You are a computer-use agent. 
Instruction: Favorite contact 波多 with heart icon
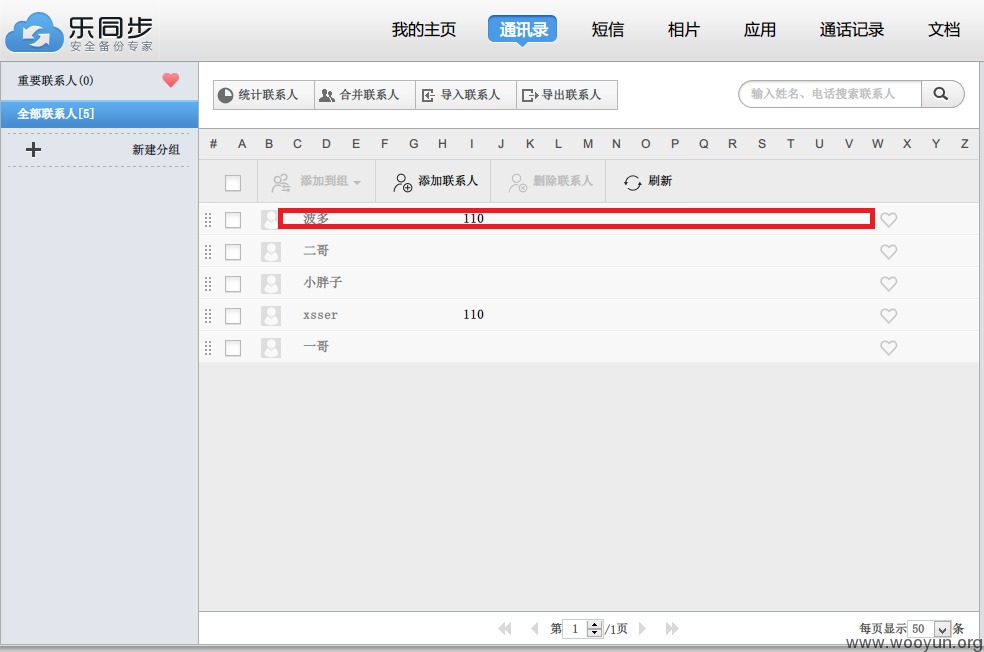(889, 220)
